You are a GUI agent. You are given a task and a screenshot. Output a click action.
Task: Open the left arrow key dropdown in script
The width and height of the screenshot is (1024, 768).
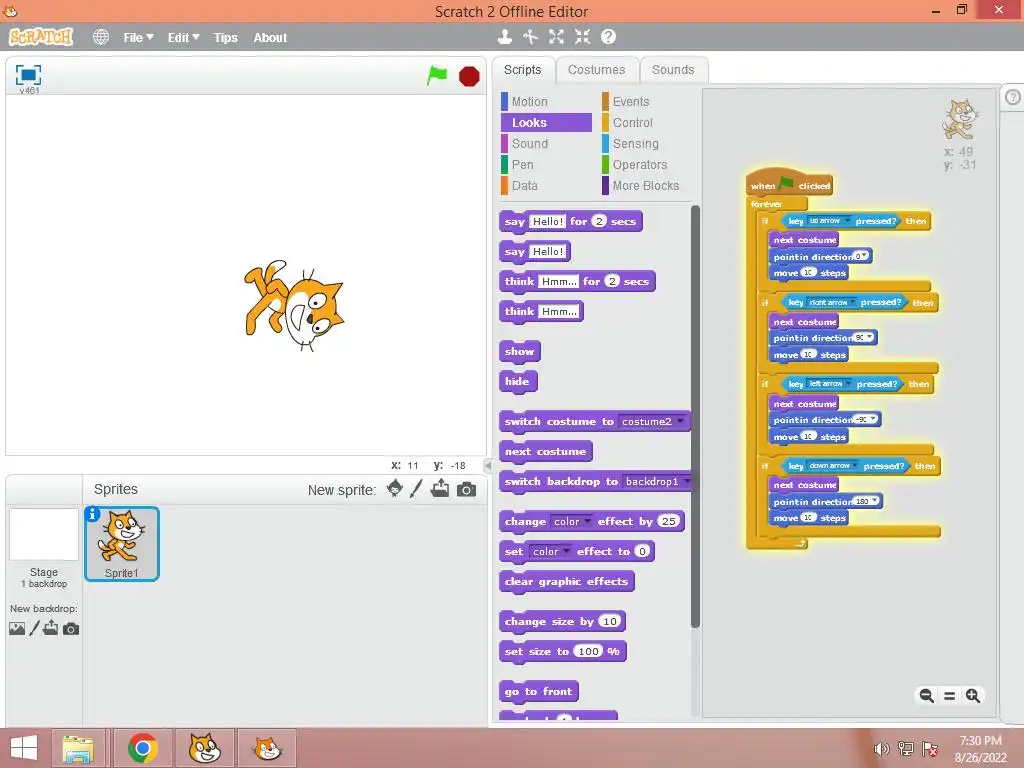[848, 384]
